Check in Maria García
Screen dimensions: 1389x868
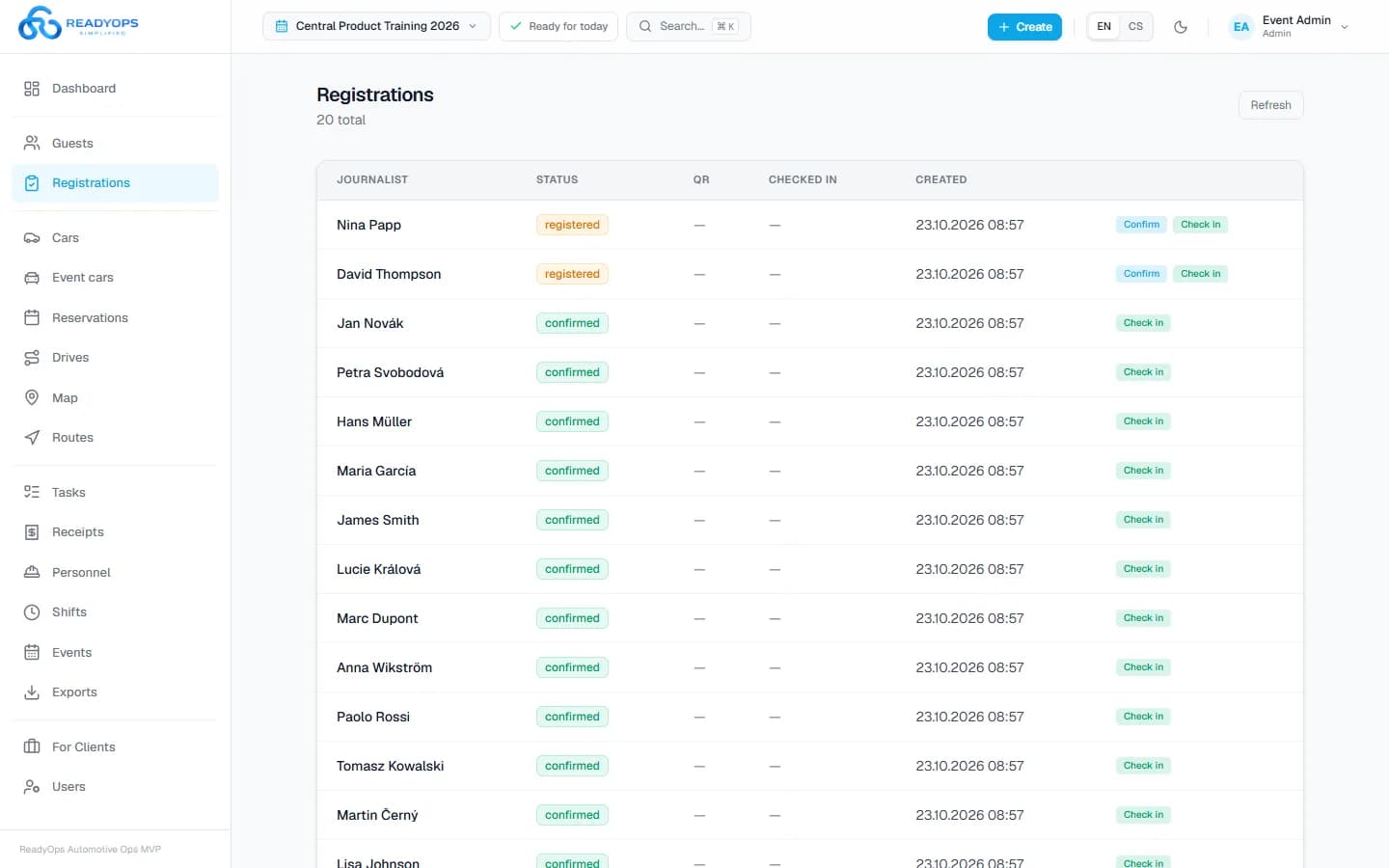point(1143,471)
